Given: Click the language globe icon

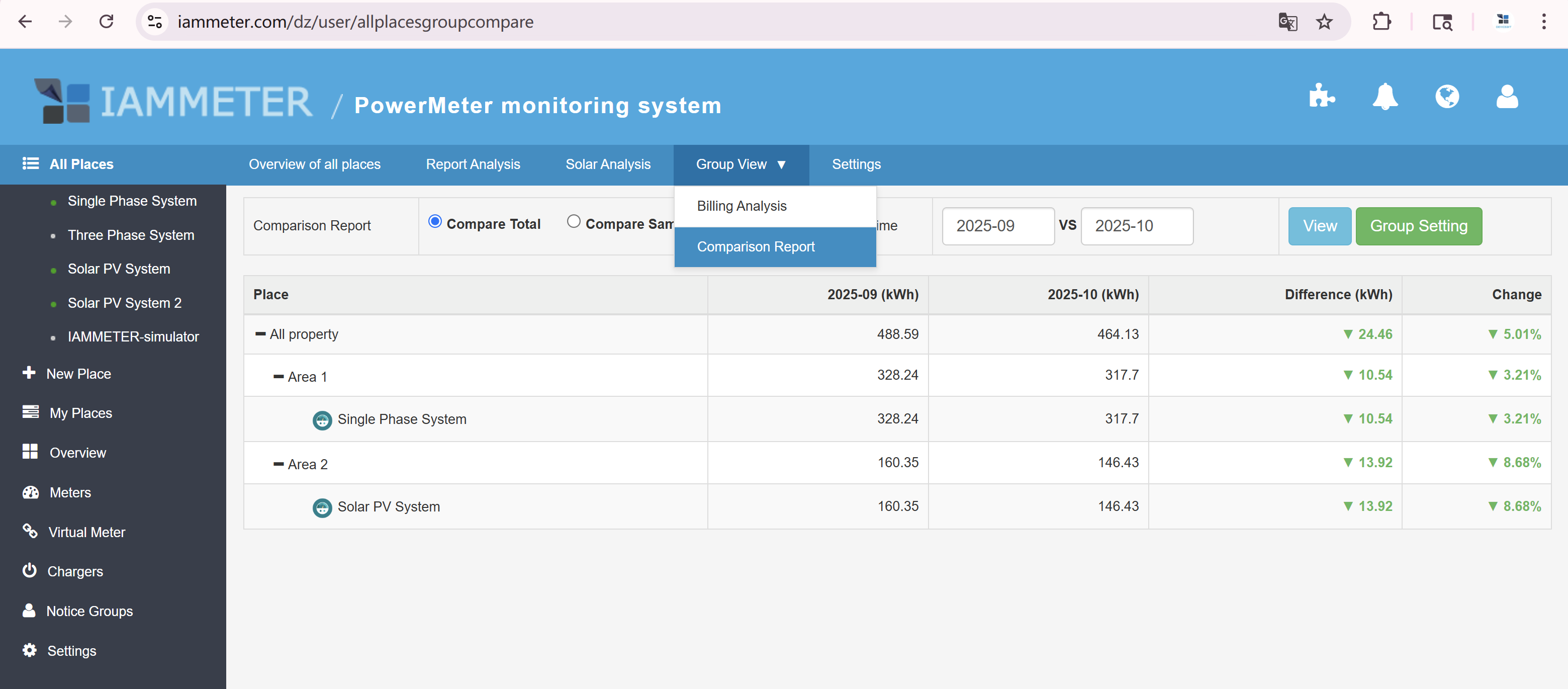Looking at the screenshot, I should tap(1447, 96).
